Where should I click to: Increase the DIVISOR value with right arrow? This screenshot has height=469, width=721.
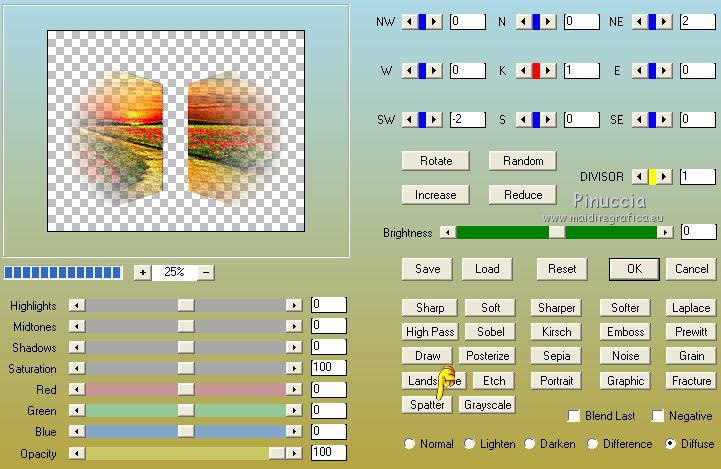664,177
